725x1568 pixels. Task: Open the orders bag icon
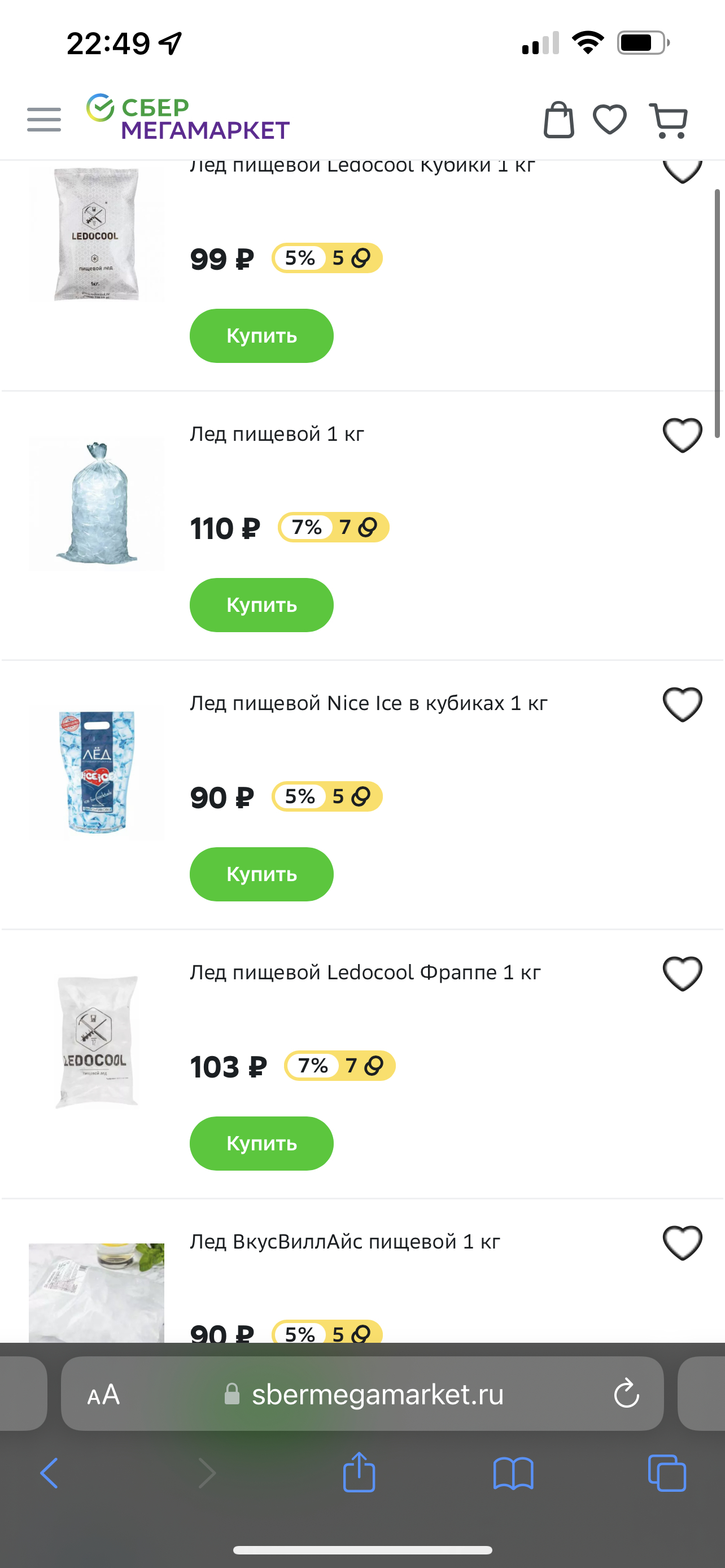[558, 119]
